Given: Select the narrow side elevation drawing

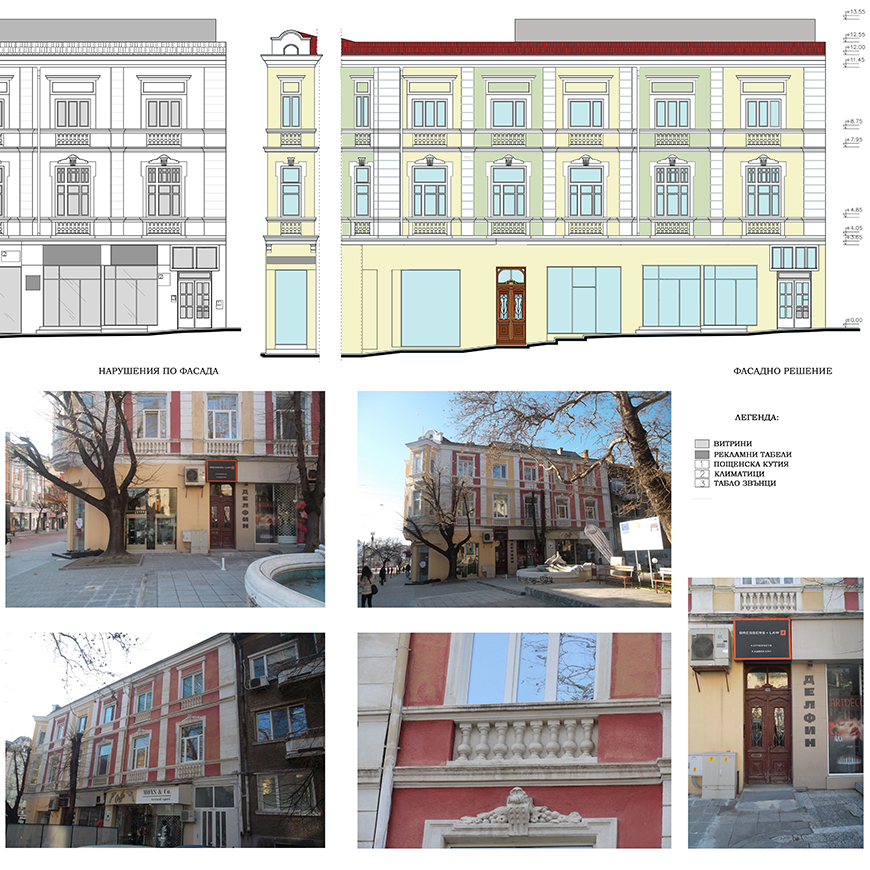Looking at the screenshot, I should [291, 193].
